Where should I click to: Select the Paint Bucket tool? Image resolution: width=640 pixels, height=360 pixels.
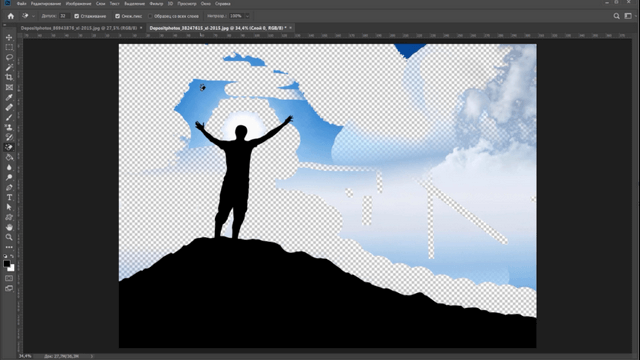point(9,157)
